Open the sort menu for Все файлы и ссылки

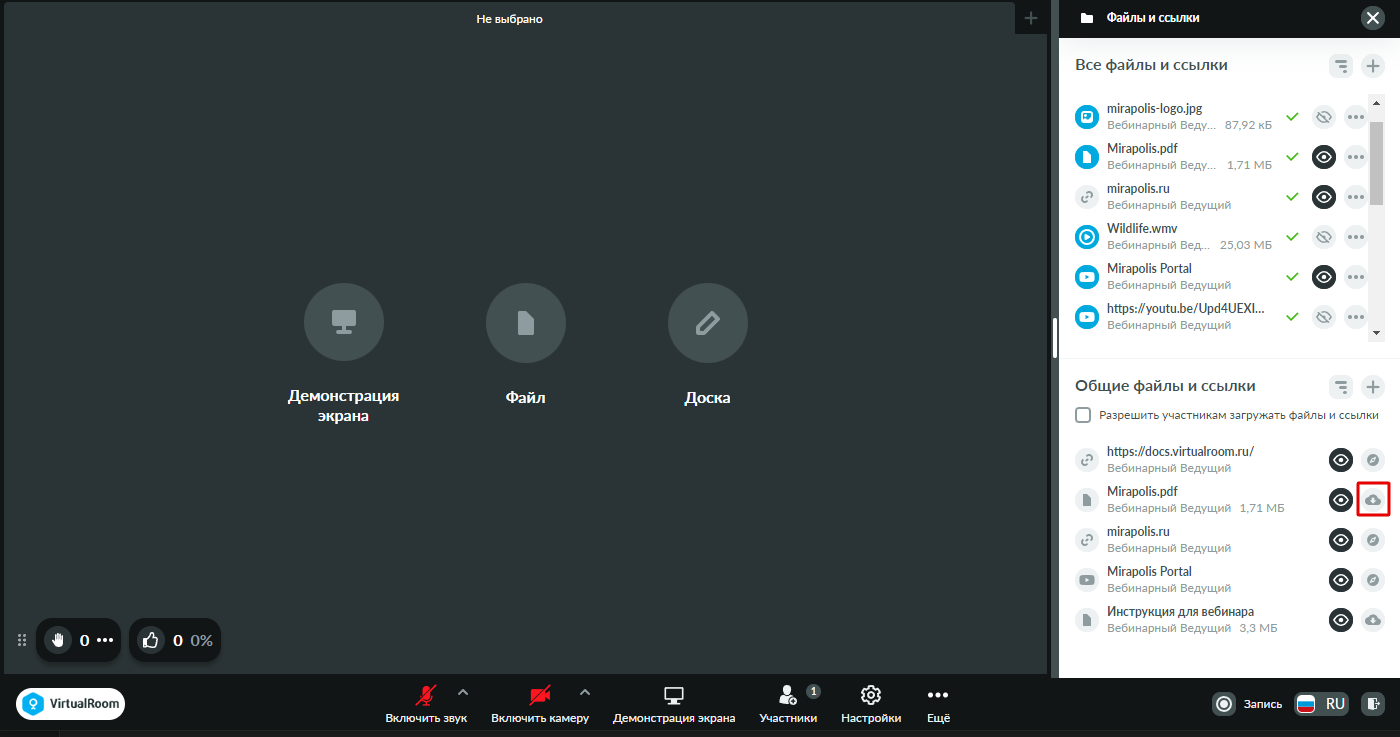pyautogui.click(x=1341, y=66)
